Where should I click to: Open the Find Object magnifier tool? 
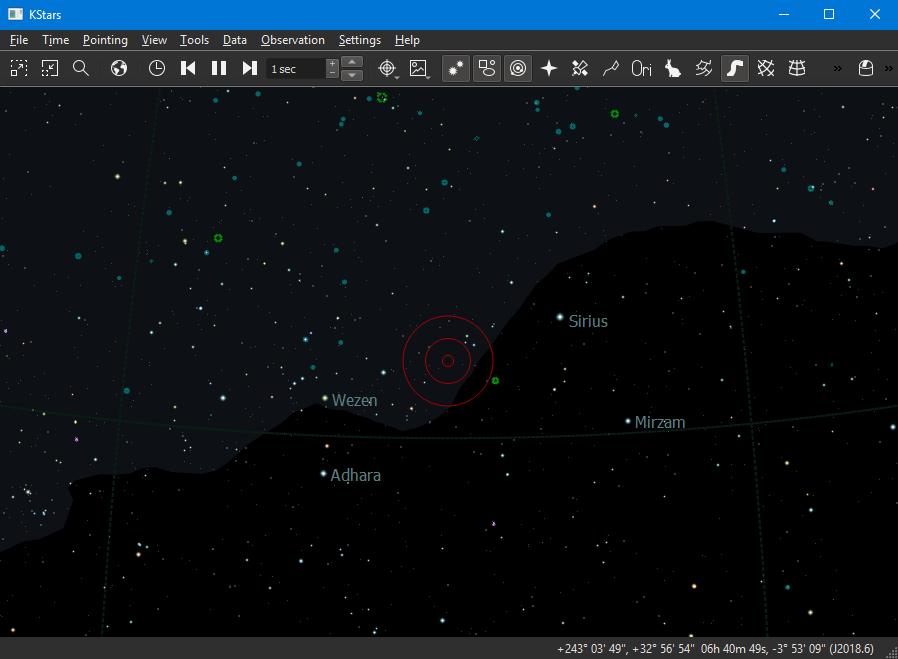pyautogui.click(x=81, y=69)
